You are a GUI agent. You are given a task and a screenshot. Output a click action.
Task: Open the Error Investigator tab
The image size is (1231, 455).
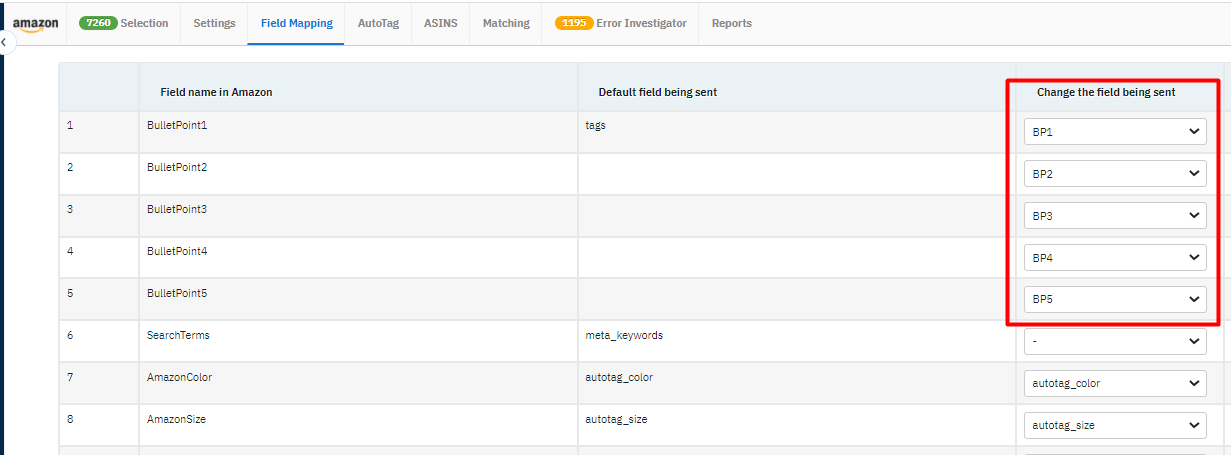pos(620,23)
